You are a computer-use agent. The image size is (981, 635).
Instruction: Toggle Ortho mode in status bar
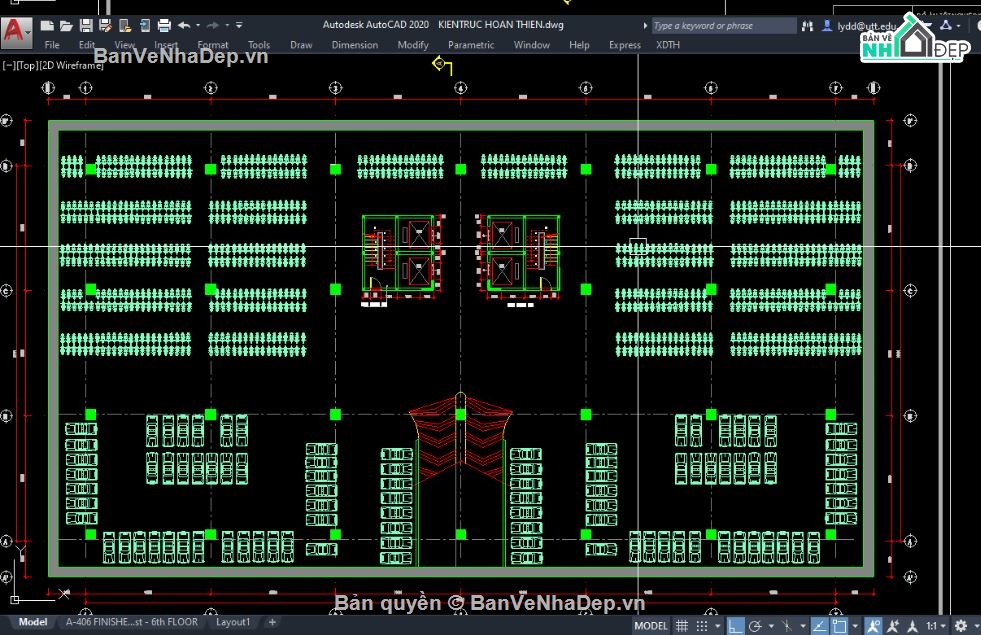pos(735,626)
